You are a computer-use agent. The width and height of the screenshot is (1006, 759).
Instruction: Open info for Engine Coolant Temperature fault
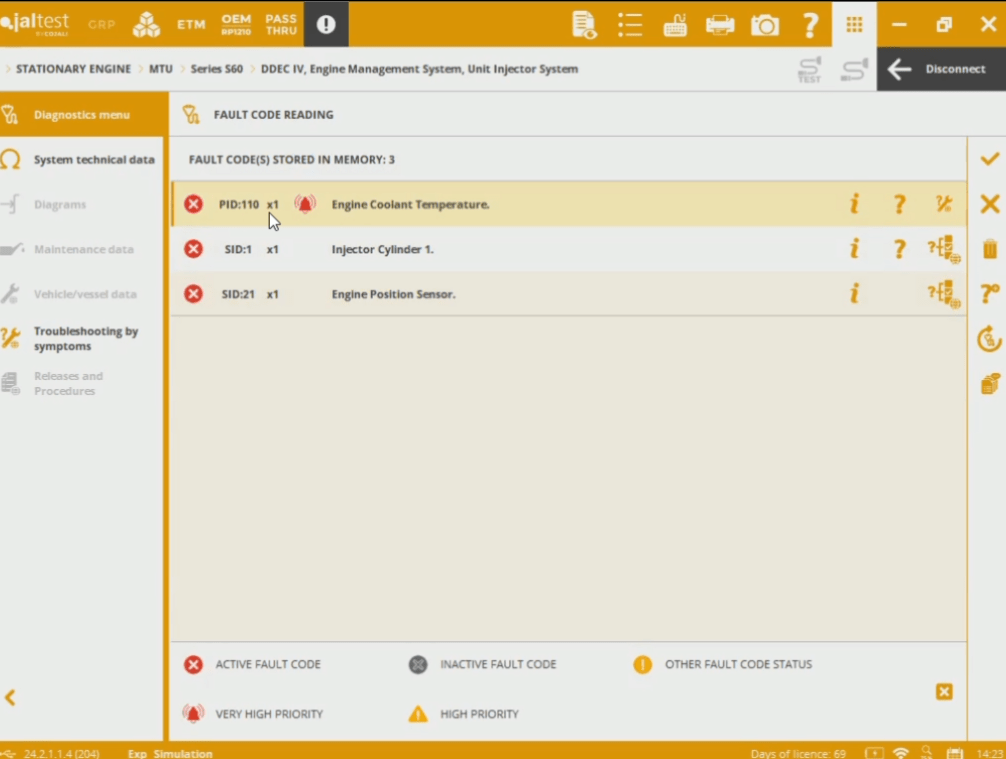click(x=854, y=204)
